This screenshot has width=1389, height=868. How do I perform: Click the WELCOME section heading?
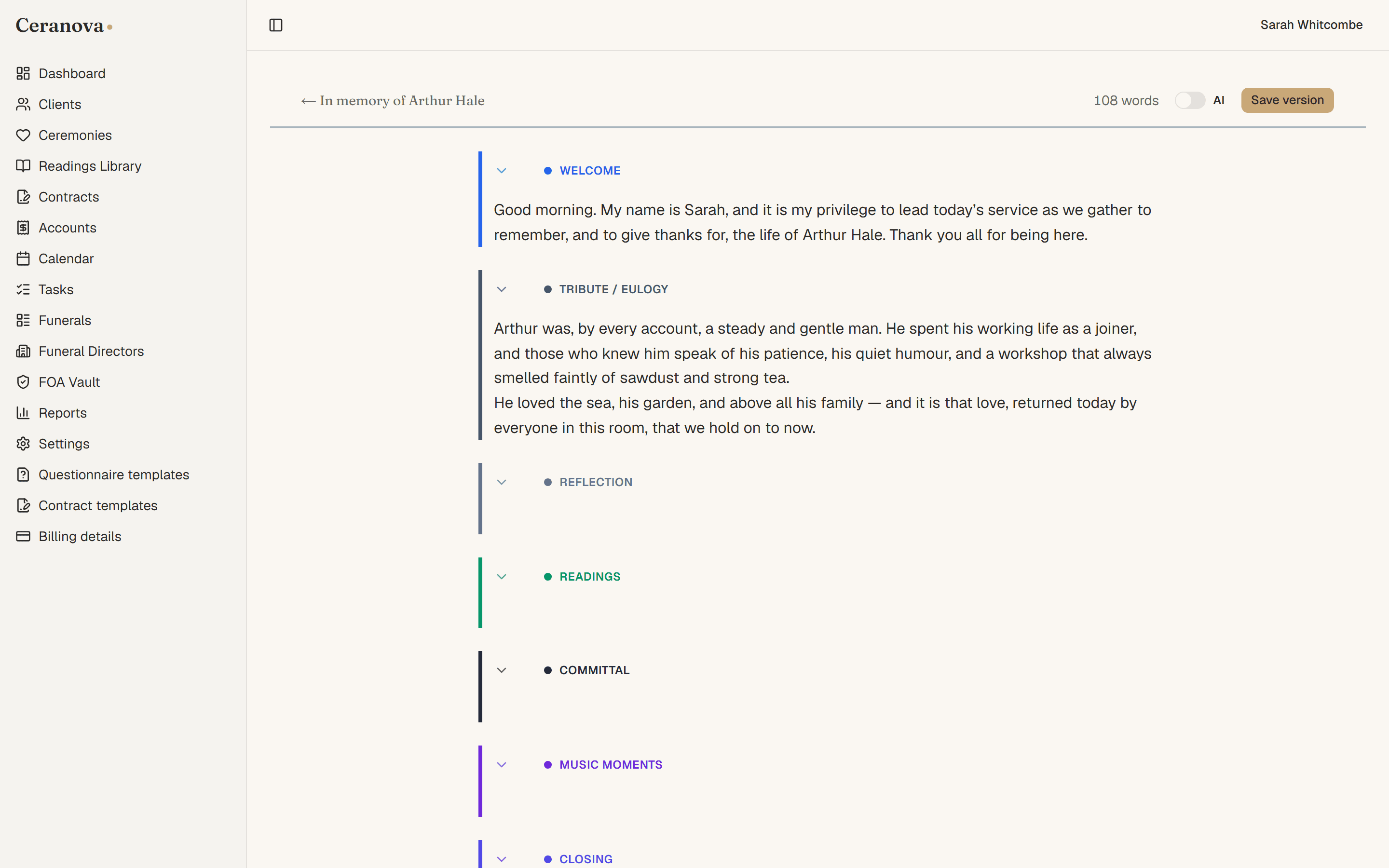point(589,171)
